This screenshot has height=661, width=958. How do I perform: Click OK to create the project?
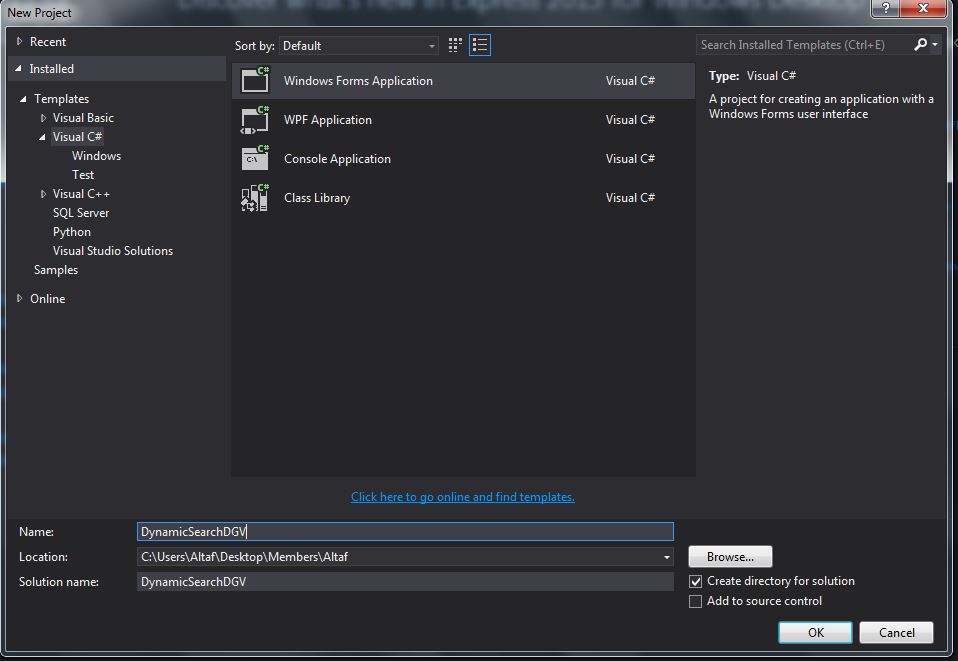point(815,632)
